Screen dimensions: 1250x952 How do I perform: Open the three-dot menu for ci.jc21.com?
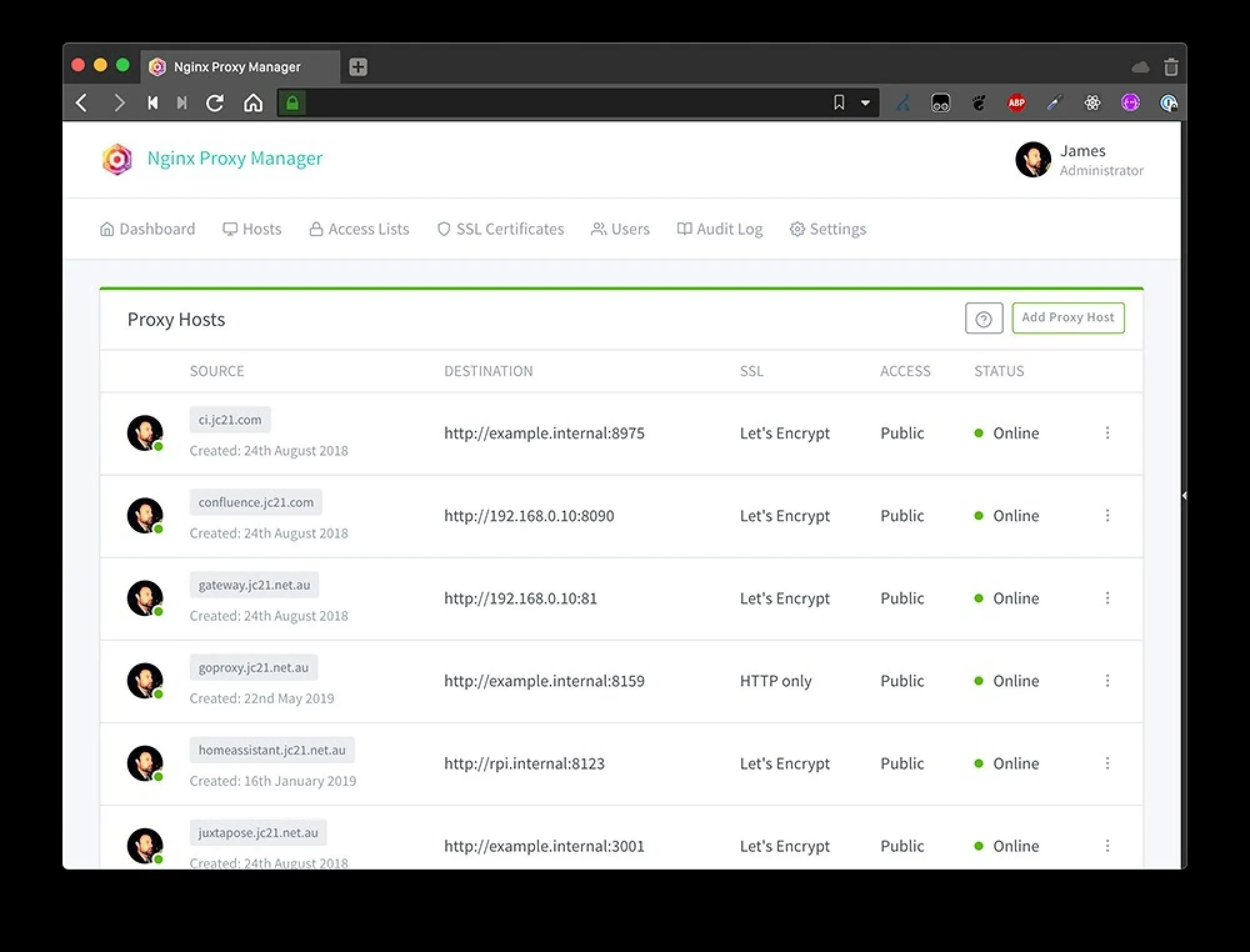(1107, 433)
